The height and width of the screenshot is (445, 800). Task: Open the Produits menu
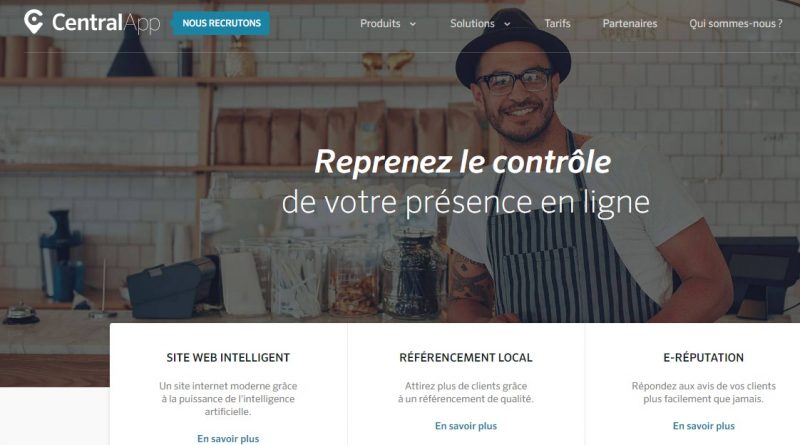[380, 23]
